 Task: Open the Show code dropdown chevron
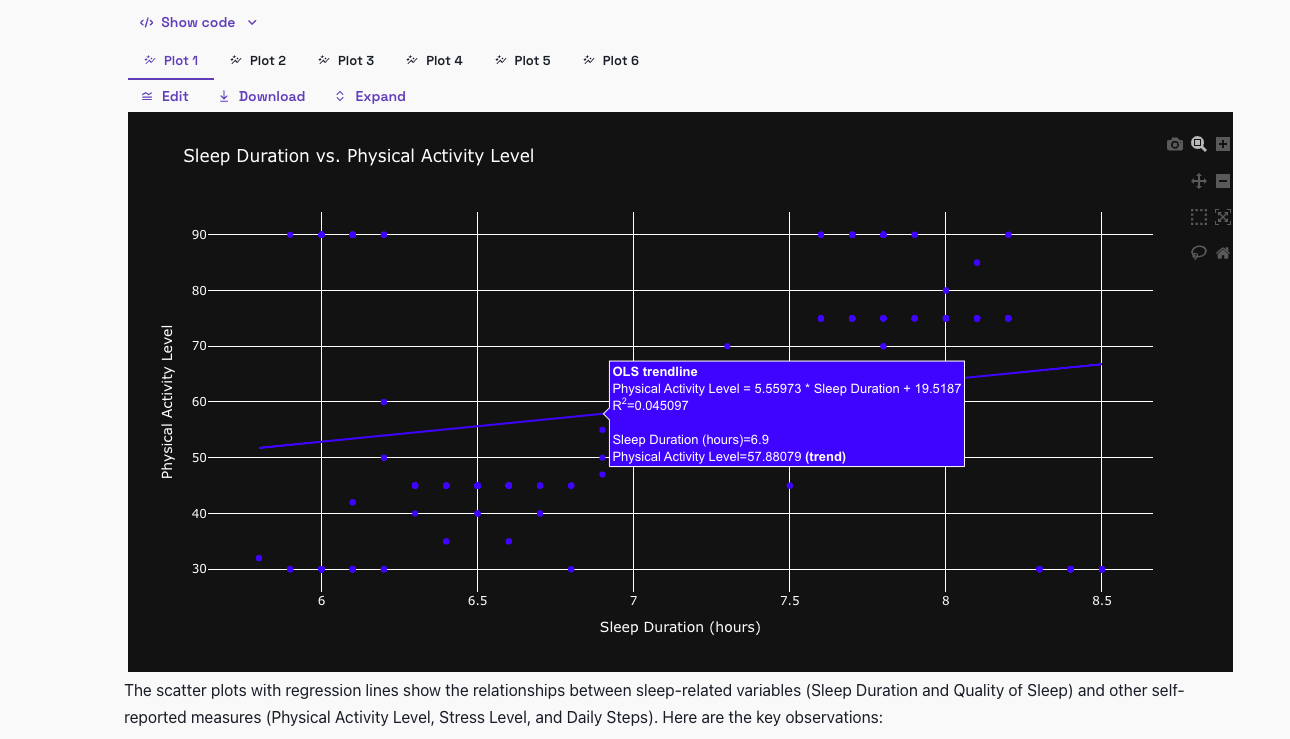[251, 21]
